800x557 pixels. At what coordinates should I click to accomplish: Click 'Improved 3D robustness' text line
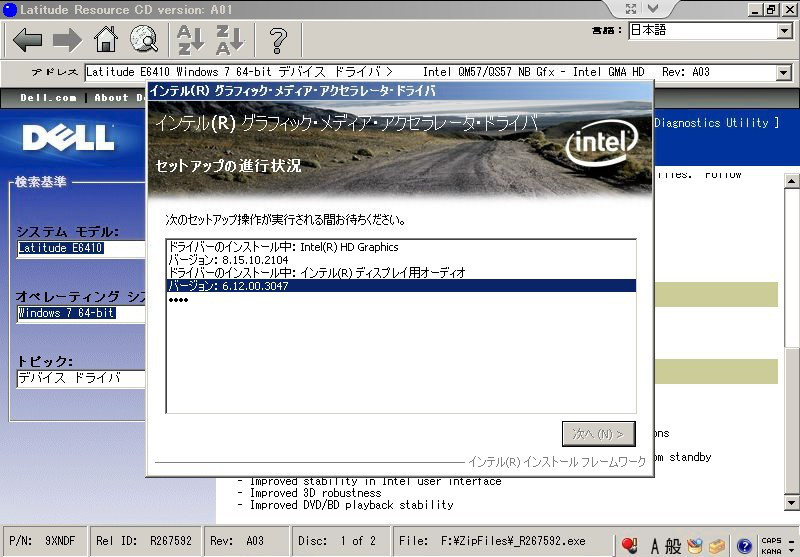[x=315, y=493]
